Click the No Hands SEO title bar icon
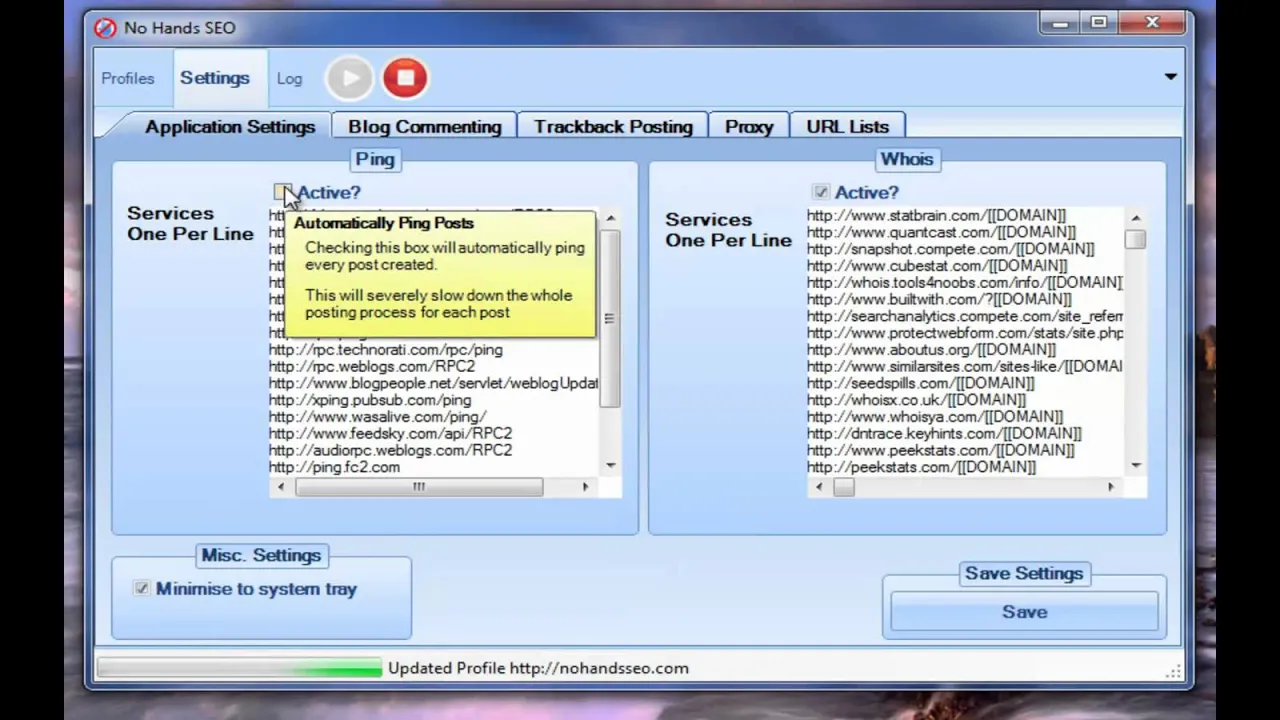This screenshot has height=720, width=1280. click(105, 27)
